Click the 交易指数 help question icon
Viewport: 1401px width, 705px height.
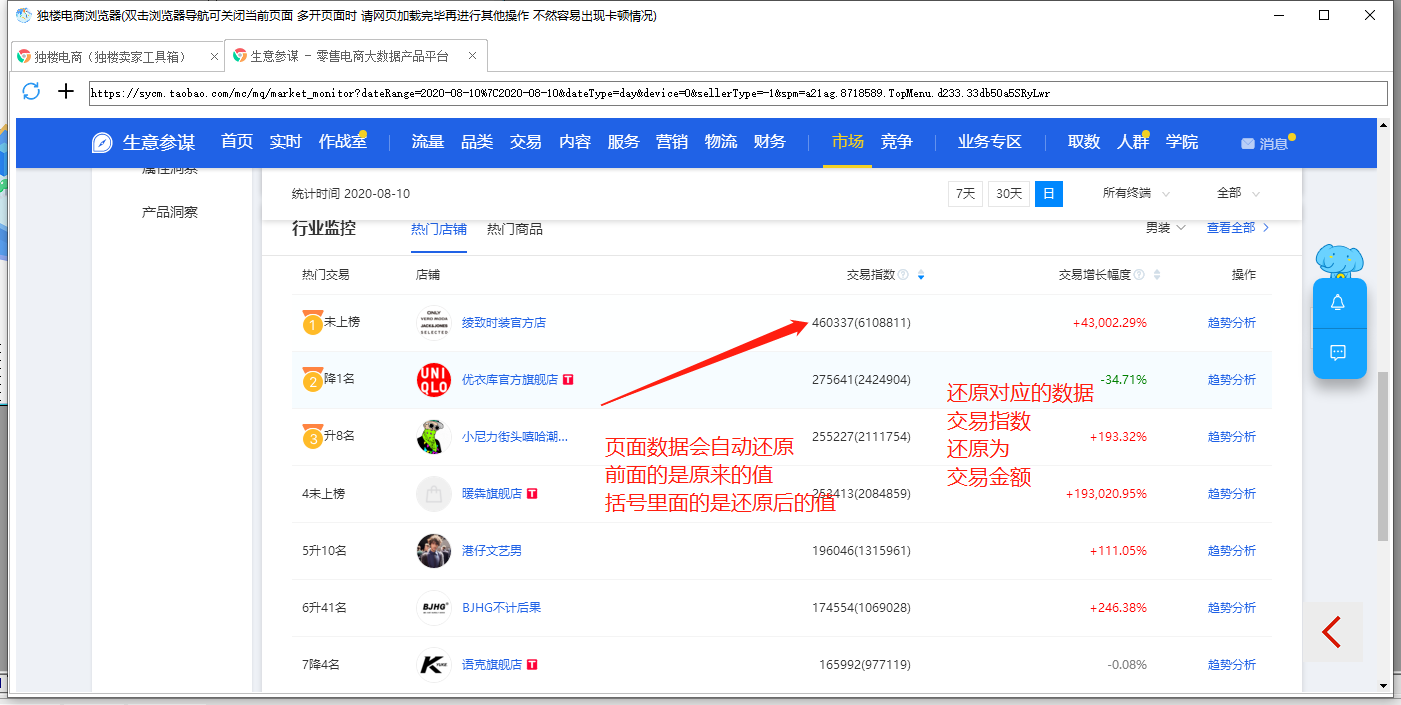tap(903, 275)
